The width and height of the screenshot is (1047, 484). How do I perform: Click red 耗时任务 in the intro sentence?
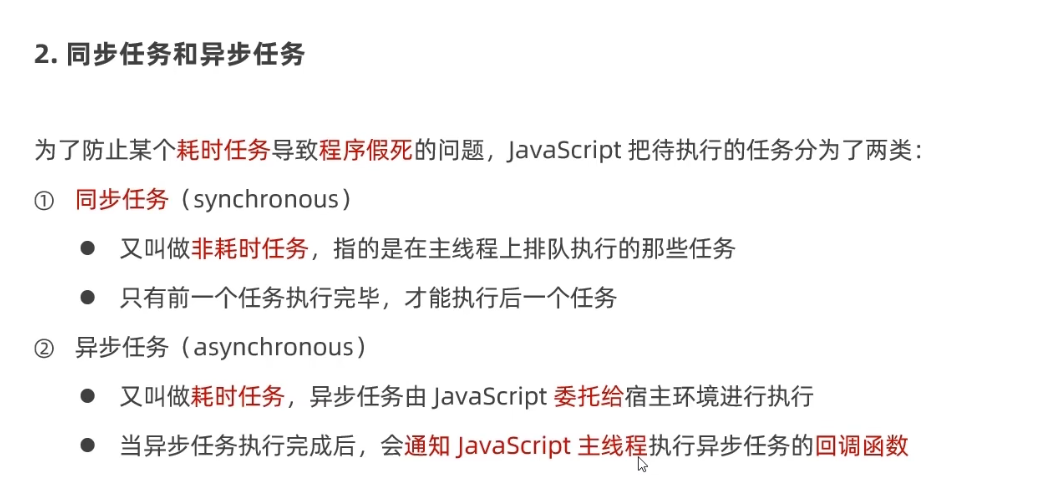point(222,151)
